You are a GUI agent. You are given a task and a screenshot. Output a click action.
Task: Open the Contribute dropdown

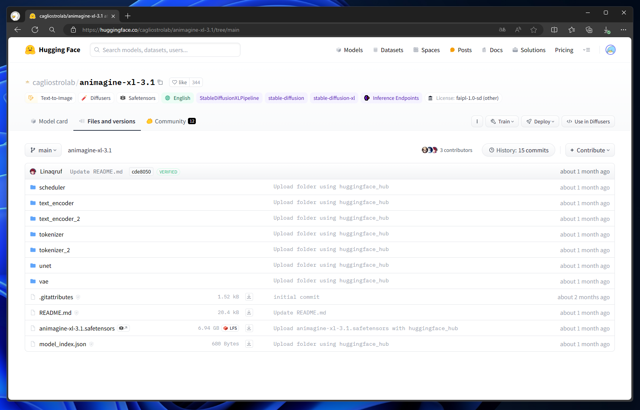coord(590,150)
